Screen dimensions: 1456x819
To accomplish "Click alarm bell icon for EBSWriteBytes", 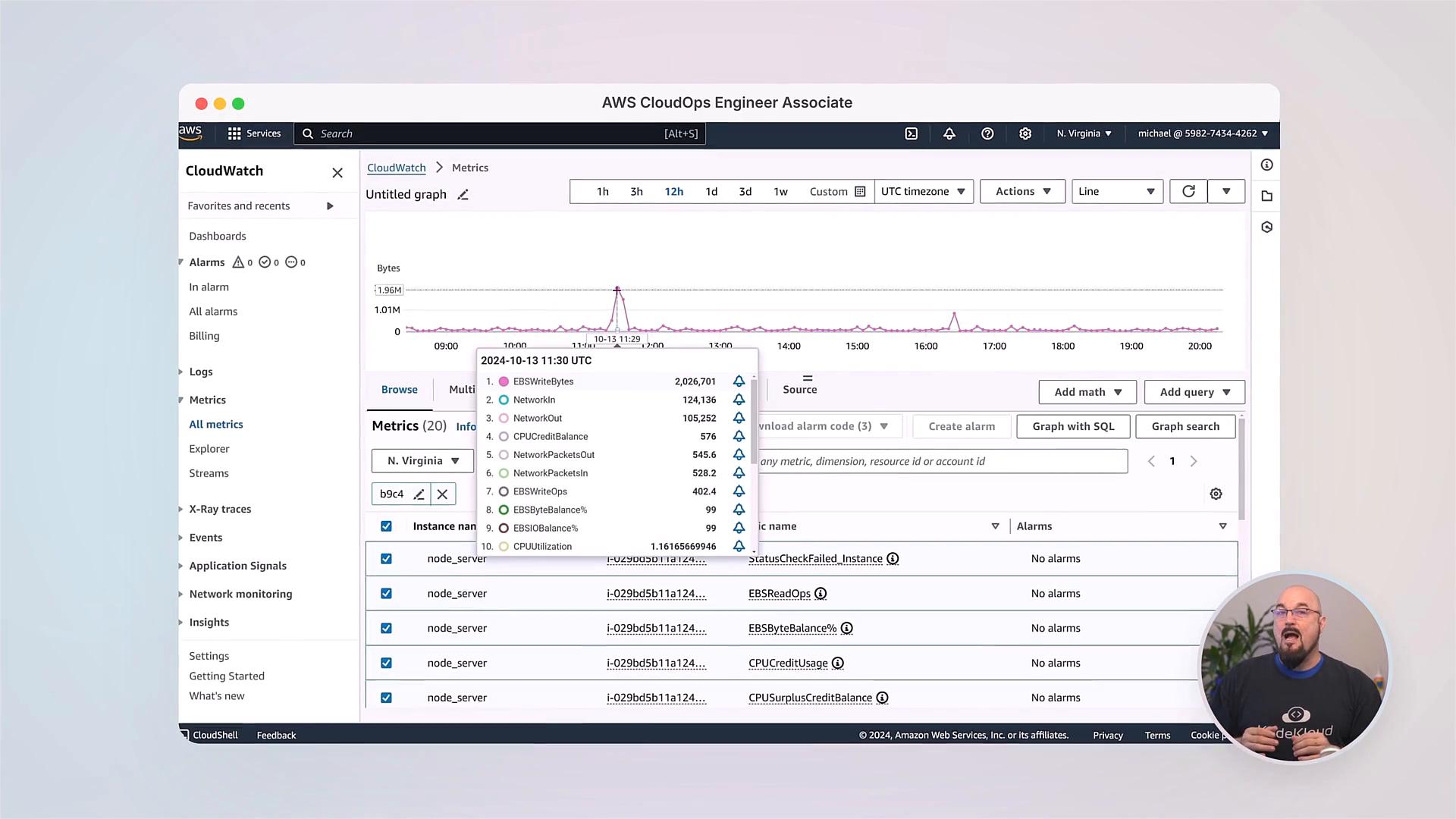I will pyautogui.click(x=739, y=381).
